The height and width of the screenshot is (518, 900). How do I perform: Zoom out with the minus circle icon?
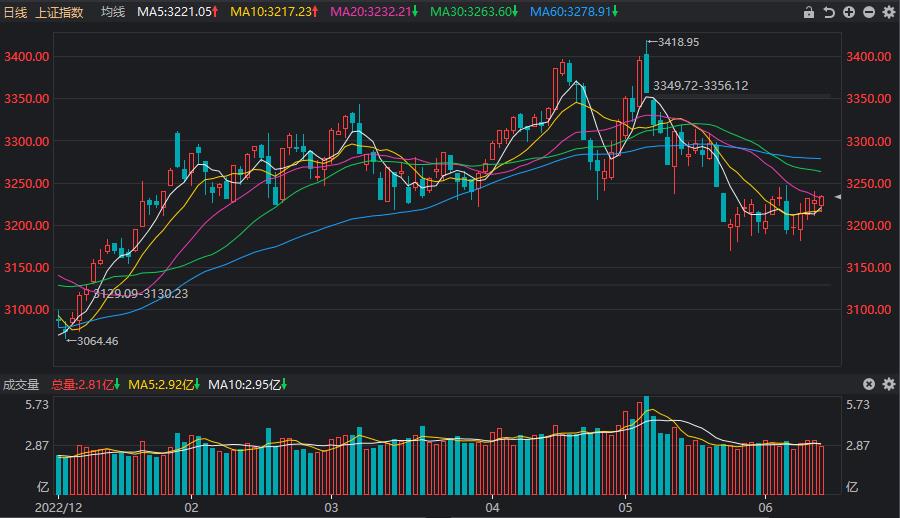pyautogui.click(x=868, y=12)
